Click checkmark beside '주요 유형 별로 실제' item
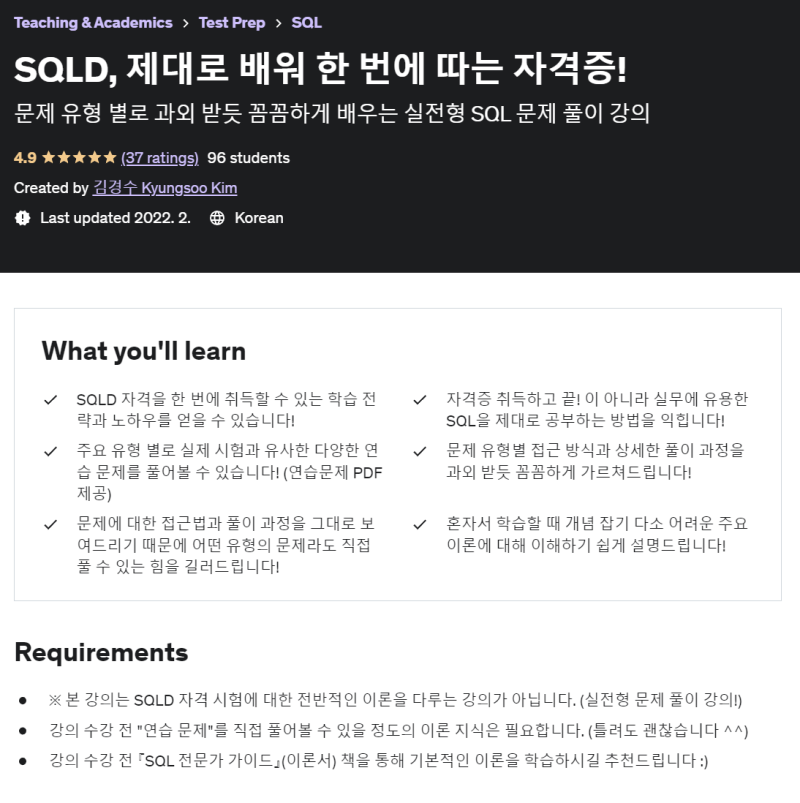The height and width of the screenshot is (803, 800). pos(50,451)
